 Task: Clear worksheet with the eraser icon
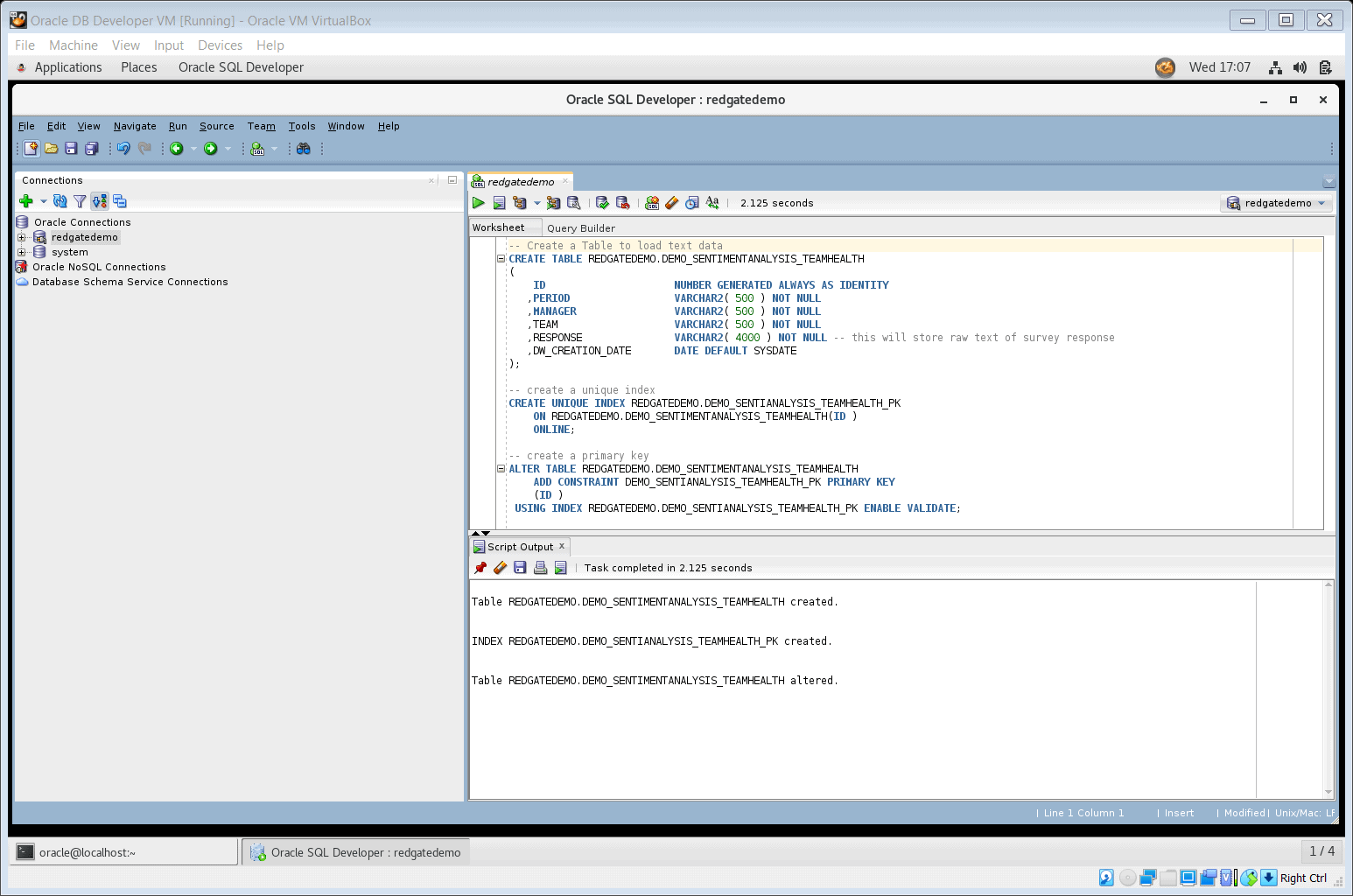(x=672, y=203)
